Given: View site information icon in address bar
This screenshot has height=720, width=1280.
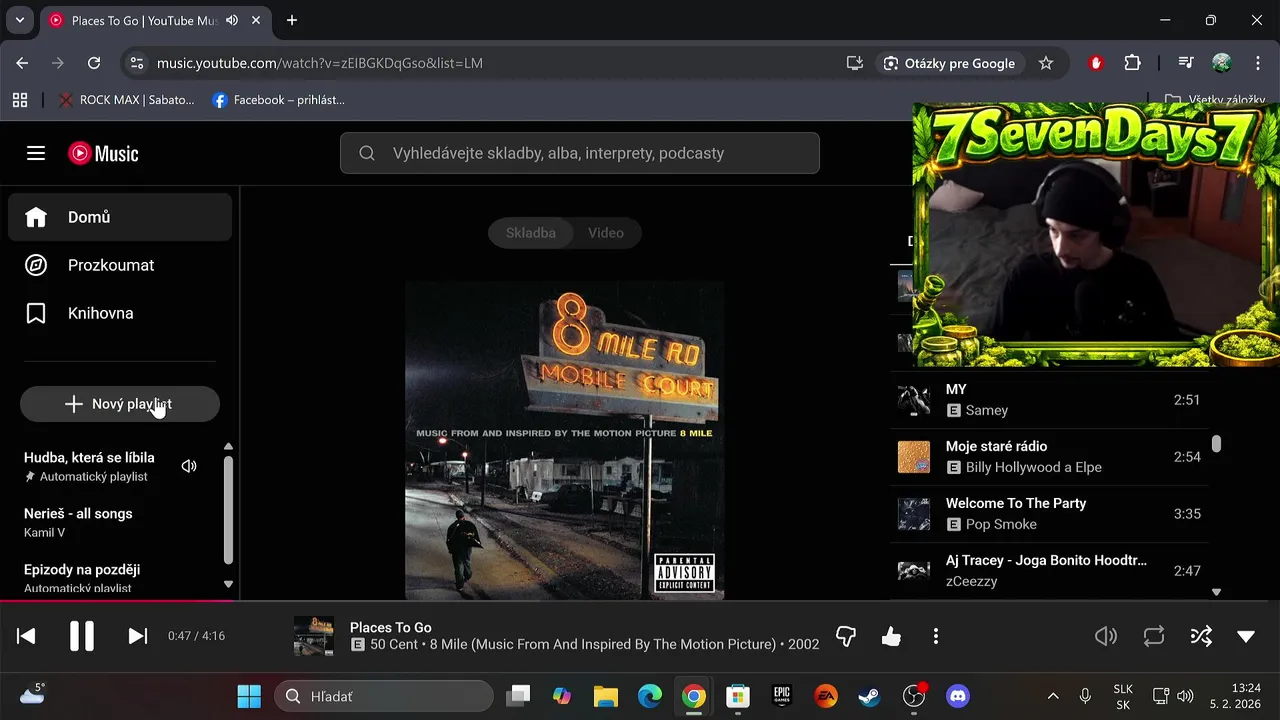Looking at the screenshot, I should pyautogui.click(x=137, y=63).
